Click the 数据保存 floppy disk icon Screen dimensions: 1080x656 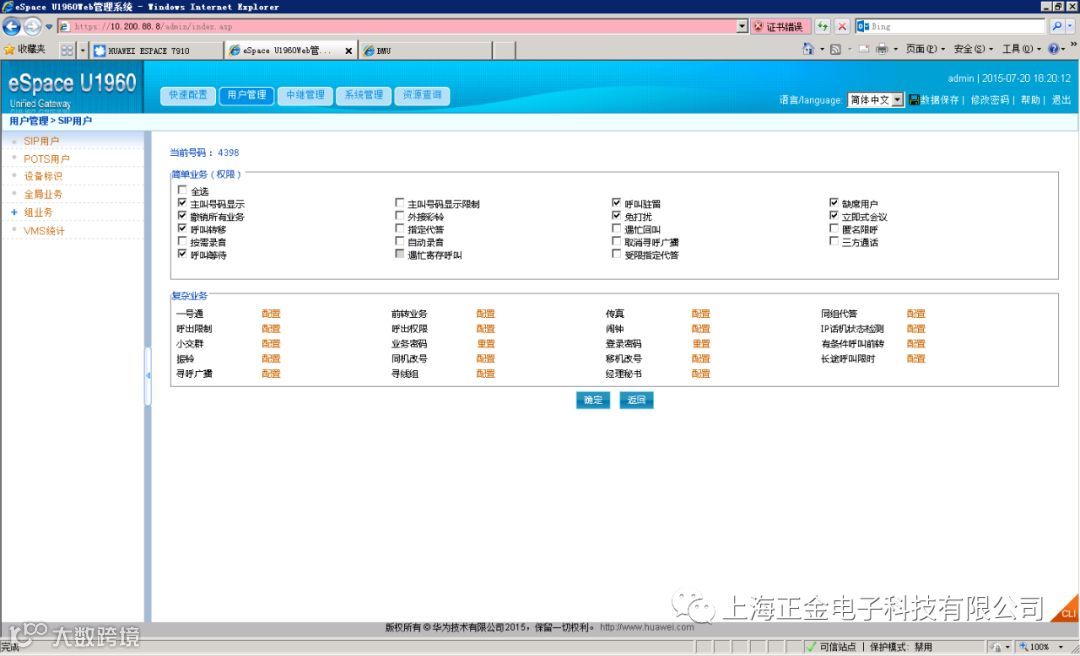click(x=914, y=100)
